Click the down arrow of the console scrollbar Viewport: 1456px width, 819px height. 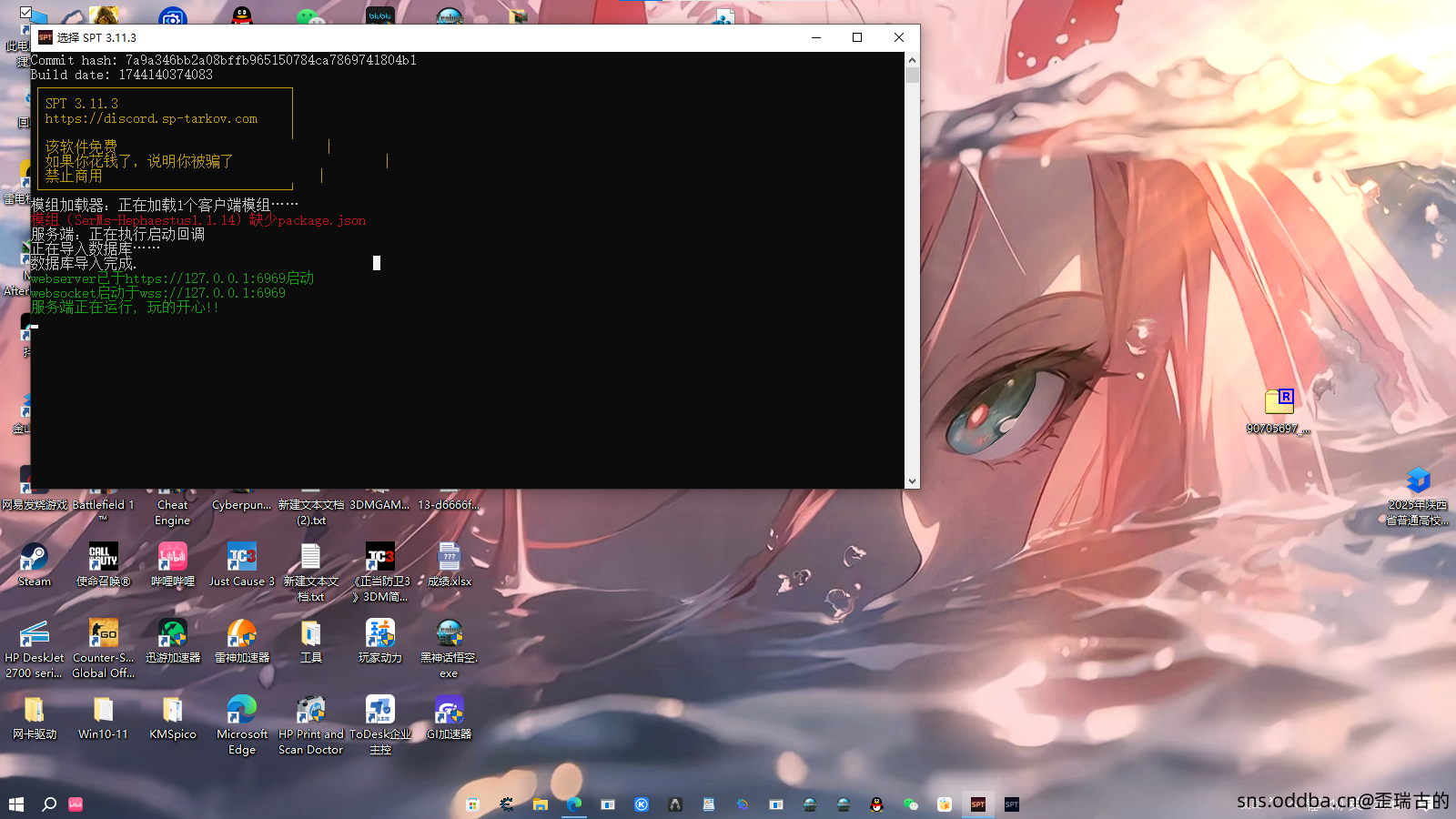click(x=912, y=481)
